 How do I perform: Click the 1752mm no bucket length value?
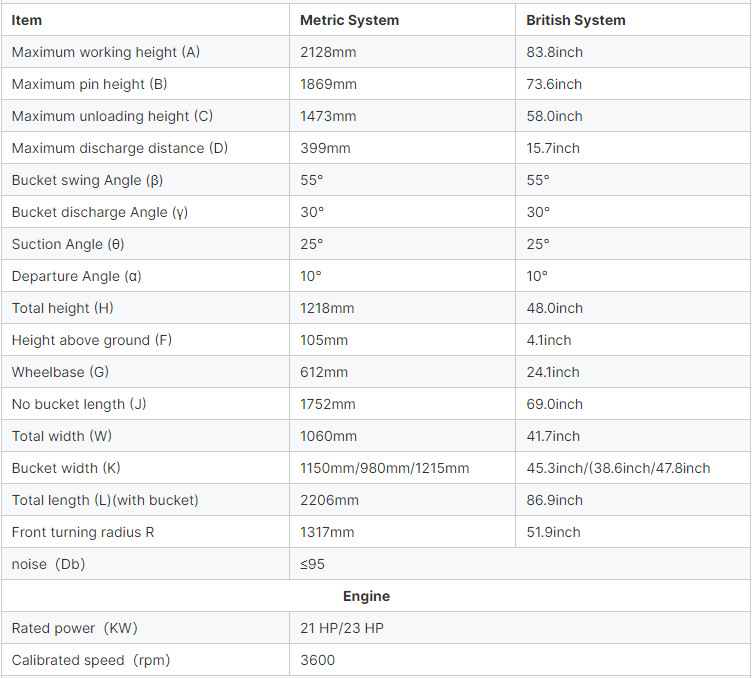pyautogui.click(x=328, y=404)
